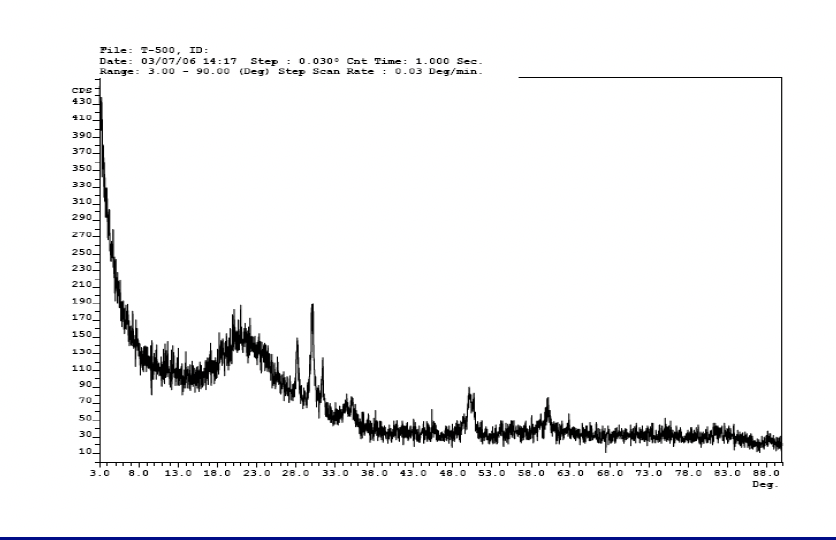This screenshot has width=836, height=540.
Task: Click the 18.0 x-axis tick label
Action: coord(217,473)
